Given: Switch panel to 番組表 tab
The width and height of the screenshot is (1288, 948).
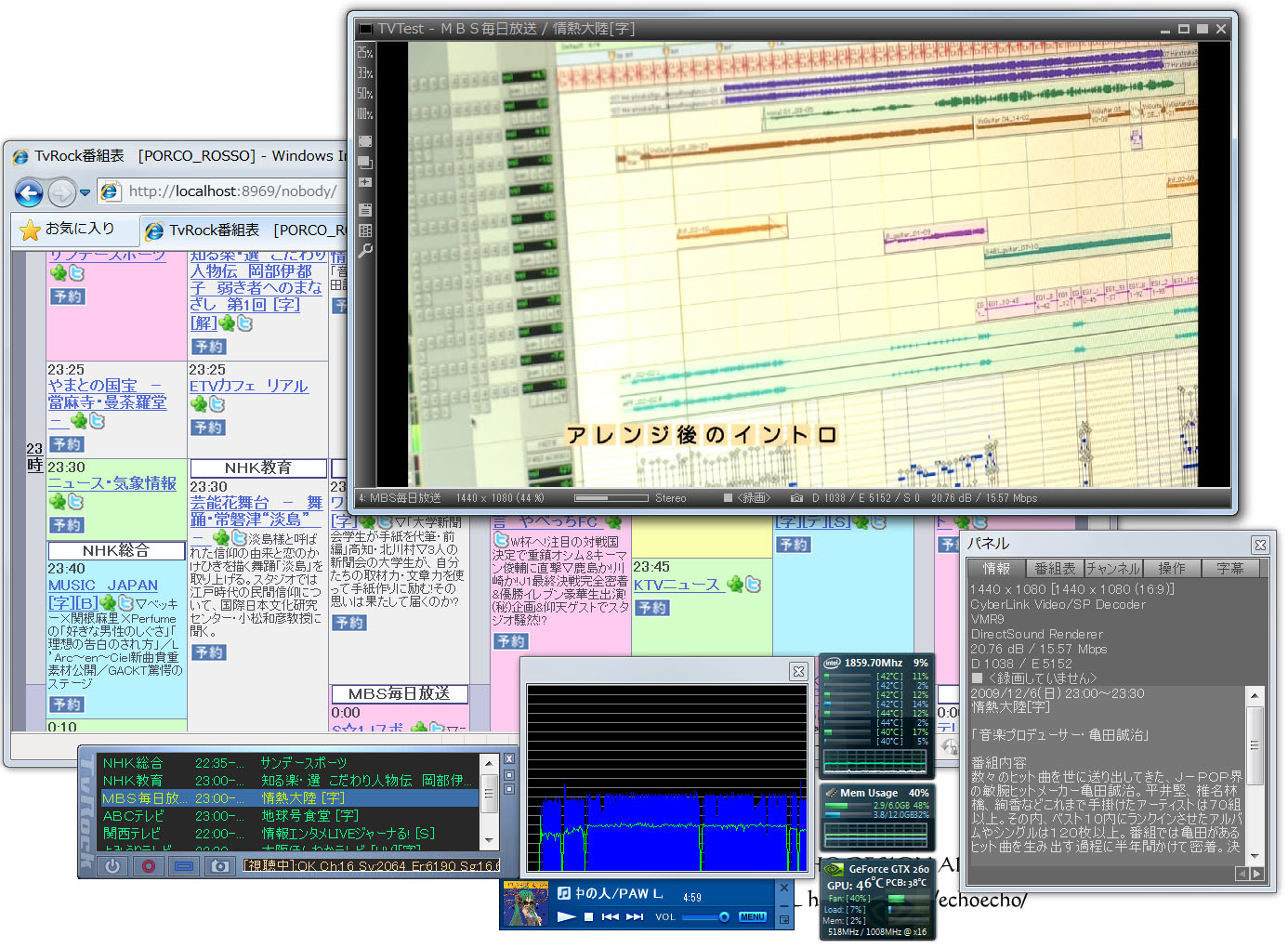Looking at the screenshot, I should [1055, 568].
